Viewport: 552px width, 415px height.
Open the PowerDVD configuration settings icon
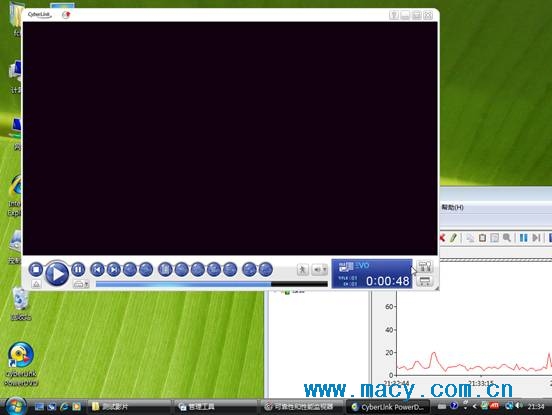coord(425,266)
